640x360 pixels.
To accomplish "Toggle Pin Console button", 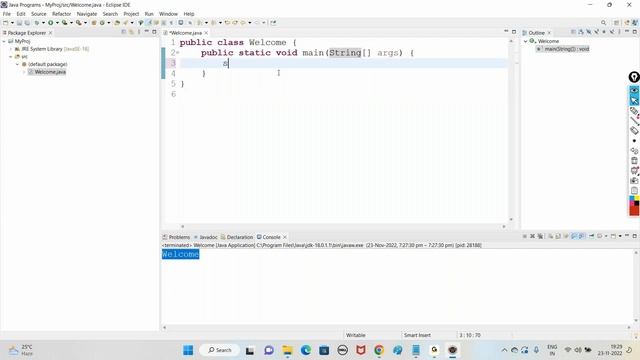I will 591,236.
